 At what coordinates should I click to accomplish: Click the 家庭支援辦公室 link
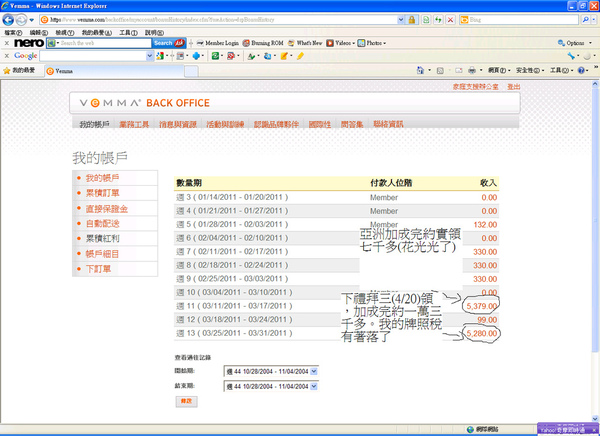pos(476,87)
